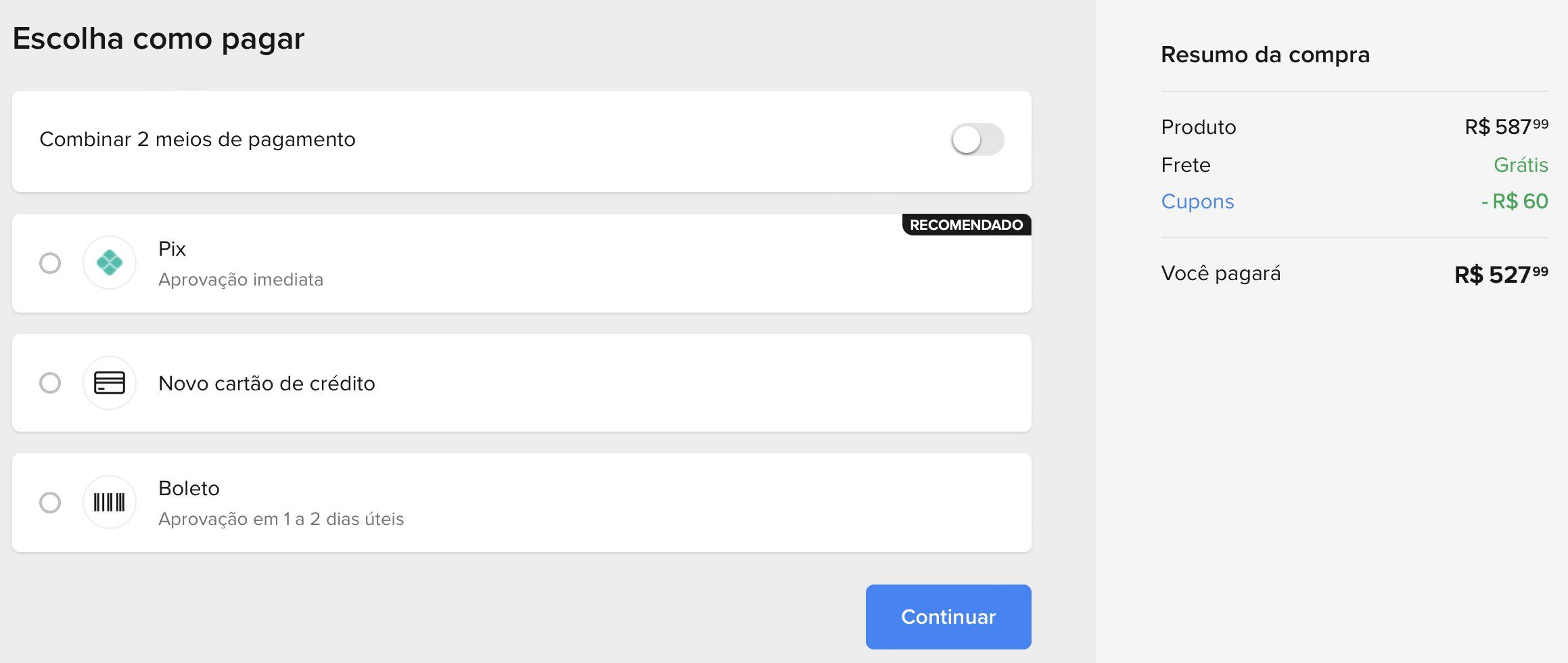1568x663 pixels.
Task: Click the Boleto barcode icon
Action: click(x=109, y=502)
